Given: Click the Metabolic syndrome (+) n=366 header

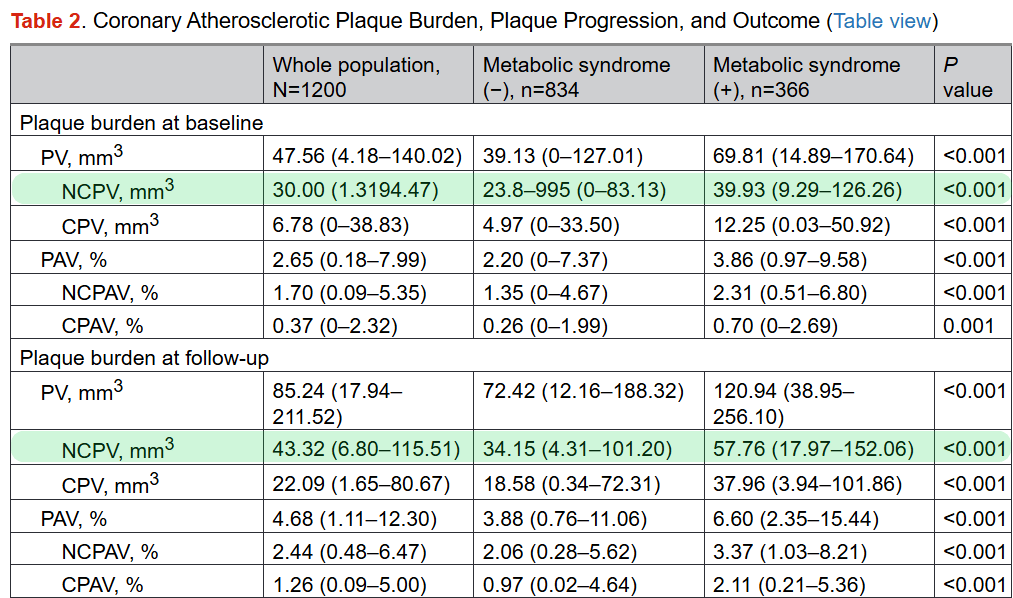Looking at the screenshot, I should [806, 77].
